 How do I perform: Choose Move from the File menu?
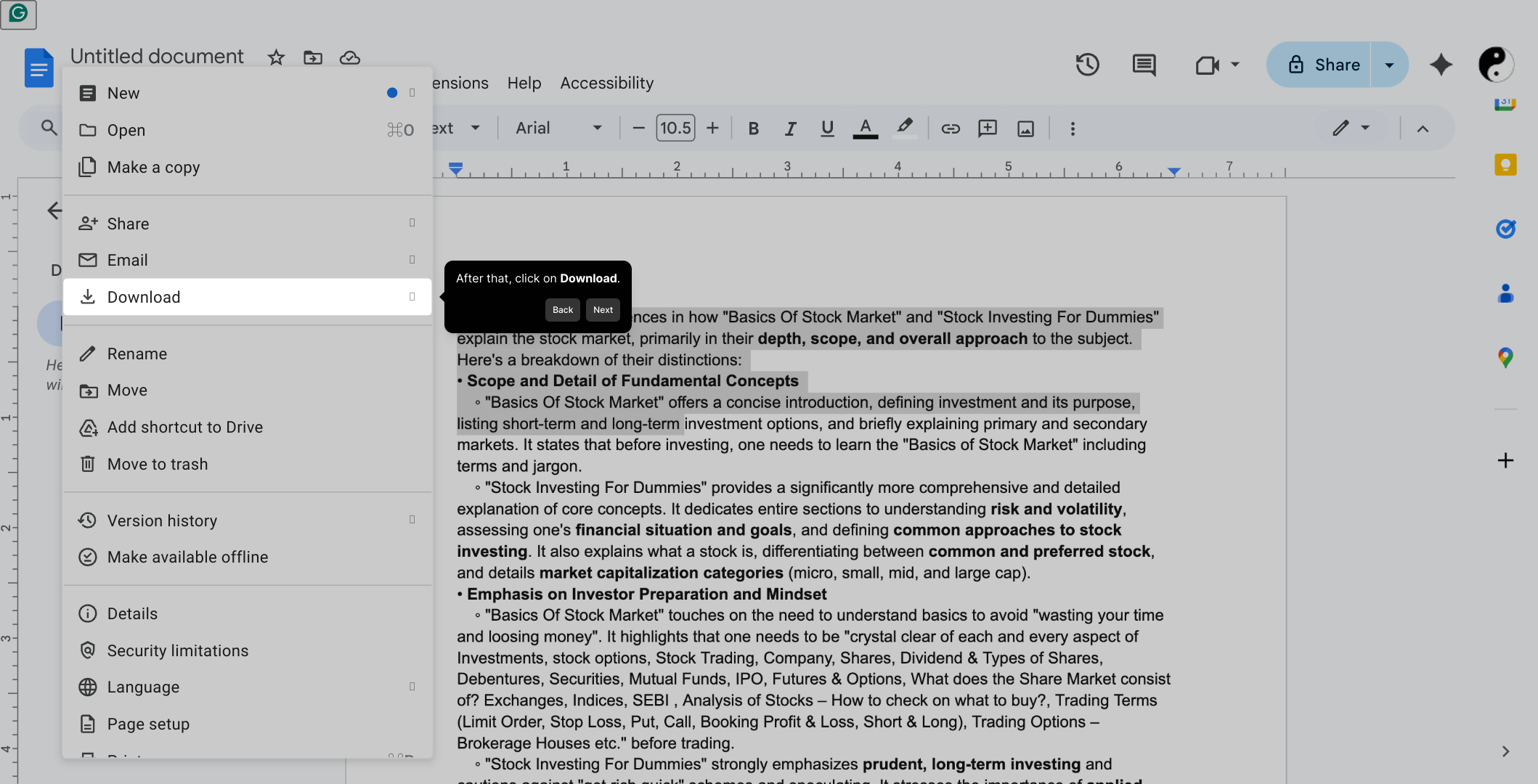click(247, 390)
